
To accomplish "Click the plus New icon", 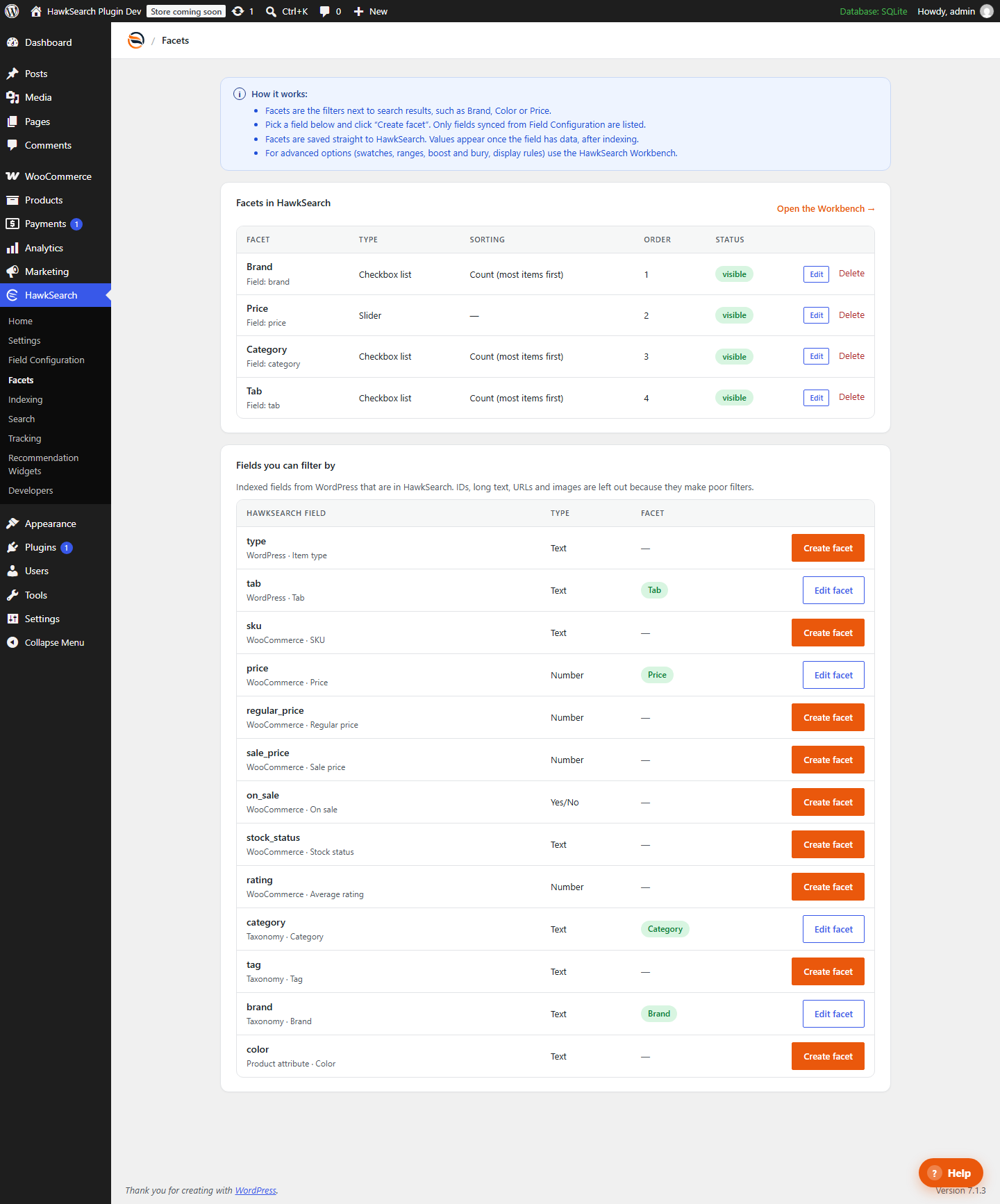I will 358,11.
